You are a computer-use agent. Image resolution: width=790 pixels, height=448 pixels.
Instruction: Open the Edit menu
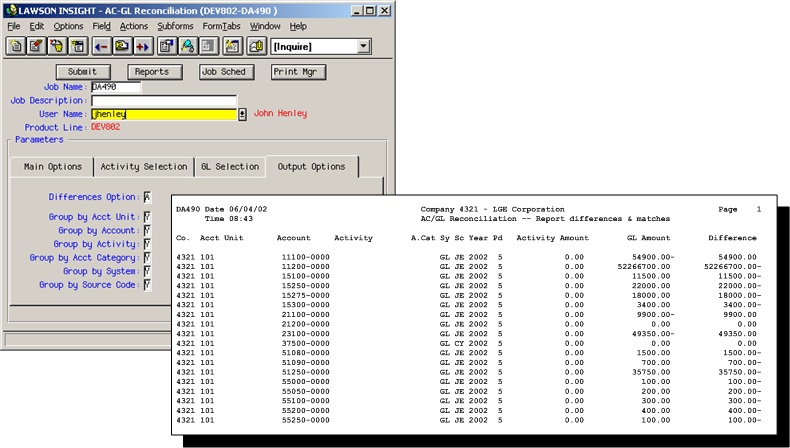[x=37, y=26]
